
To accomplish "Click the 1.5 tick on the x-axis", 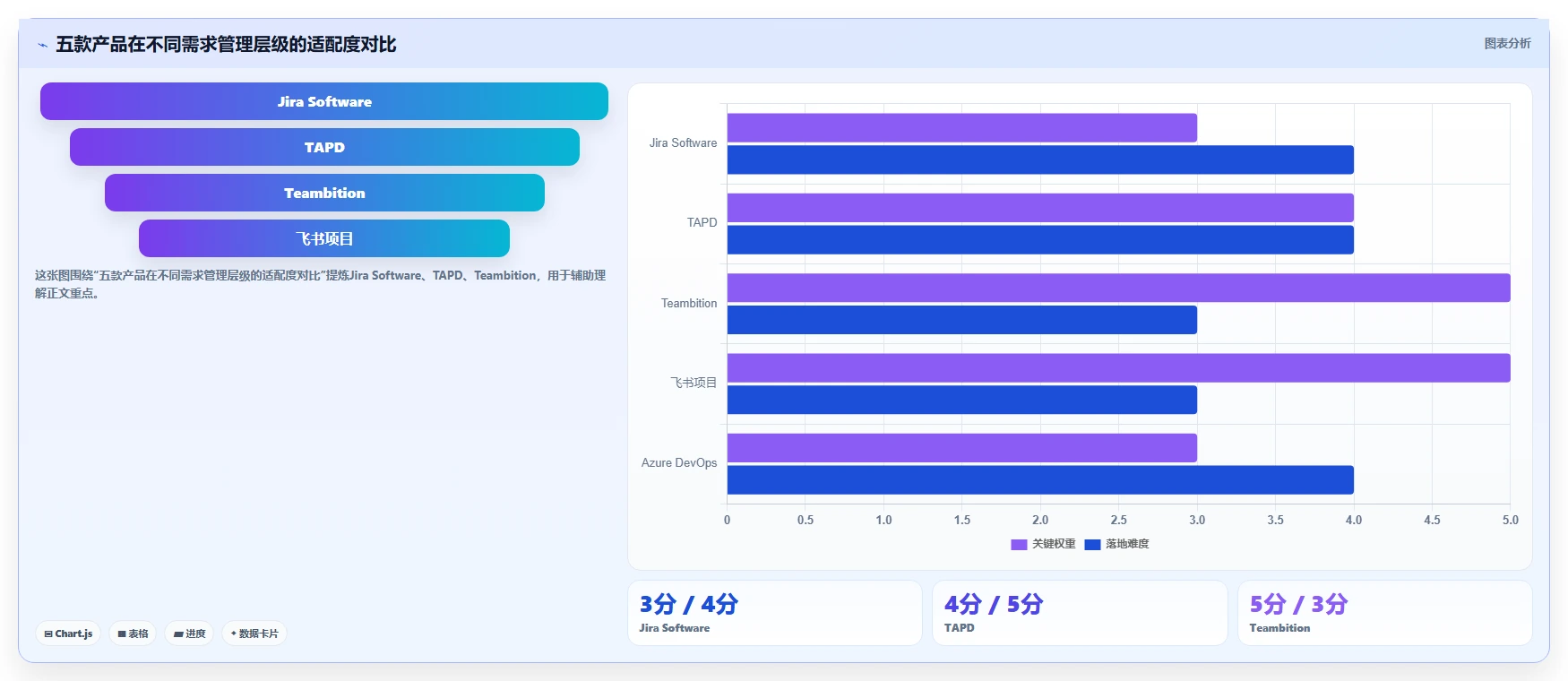I will pyautogui.click(x=962, y=520).
